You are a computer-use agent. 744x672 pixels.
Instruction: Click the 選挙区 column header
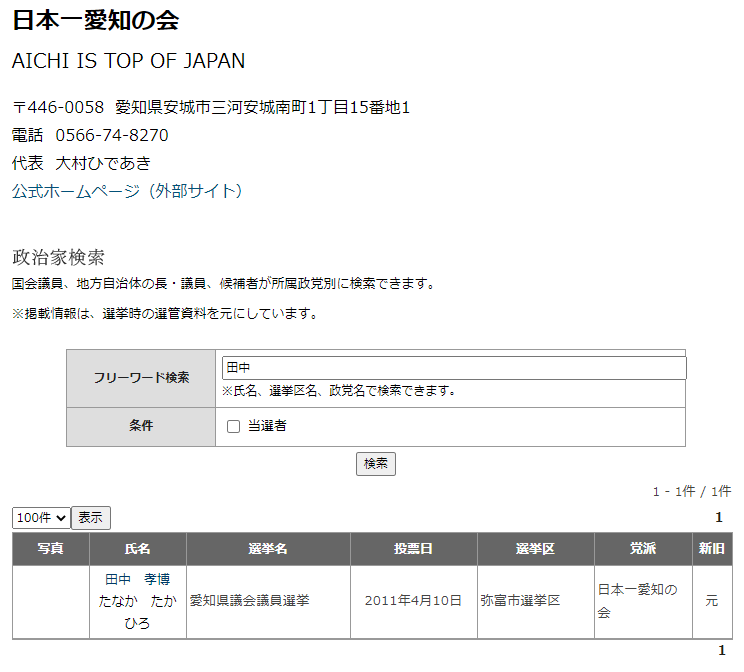(x=535, y=549)
